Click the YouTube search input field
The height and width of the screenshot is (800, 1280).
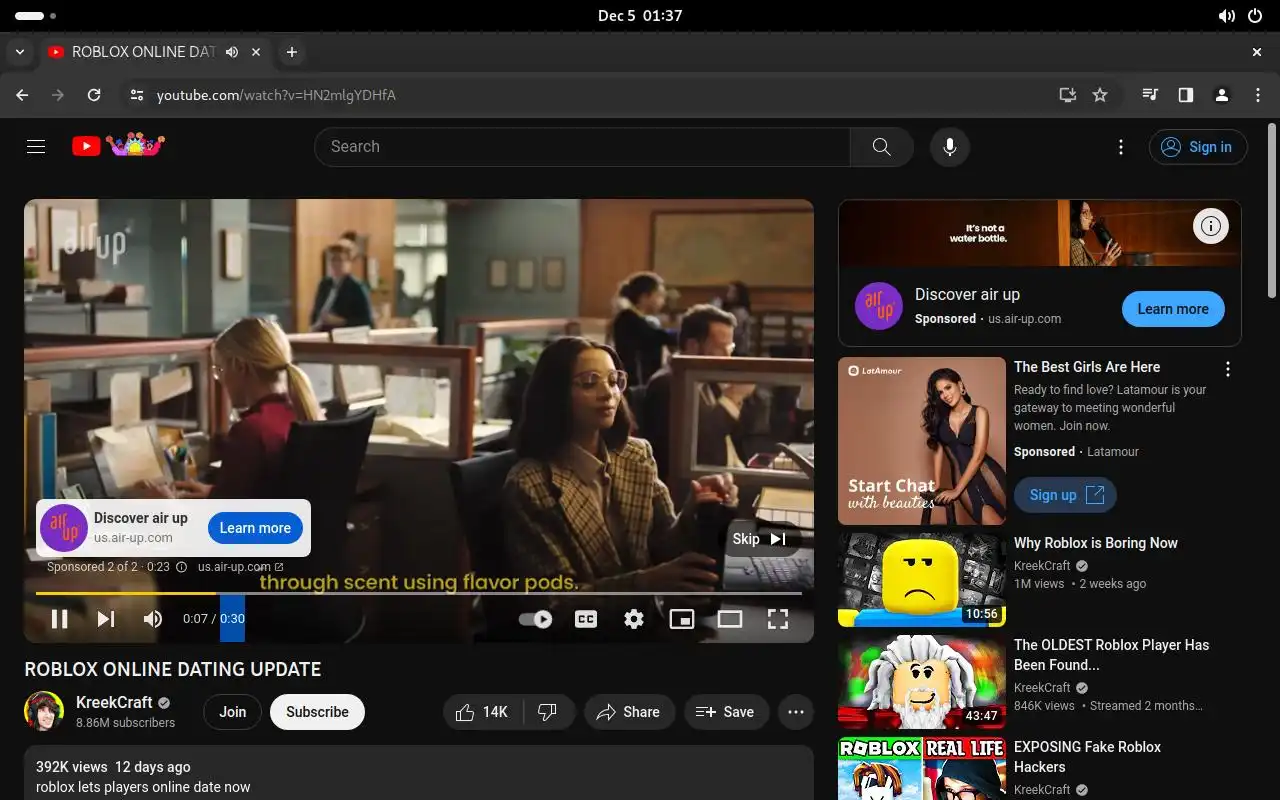pos(582,147)
